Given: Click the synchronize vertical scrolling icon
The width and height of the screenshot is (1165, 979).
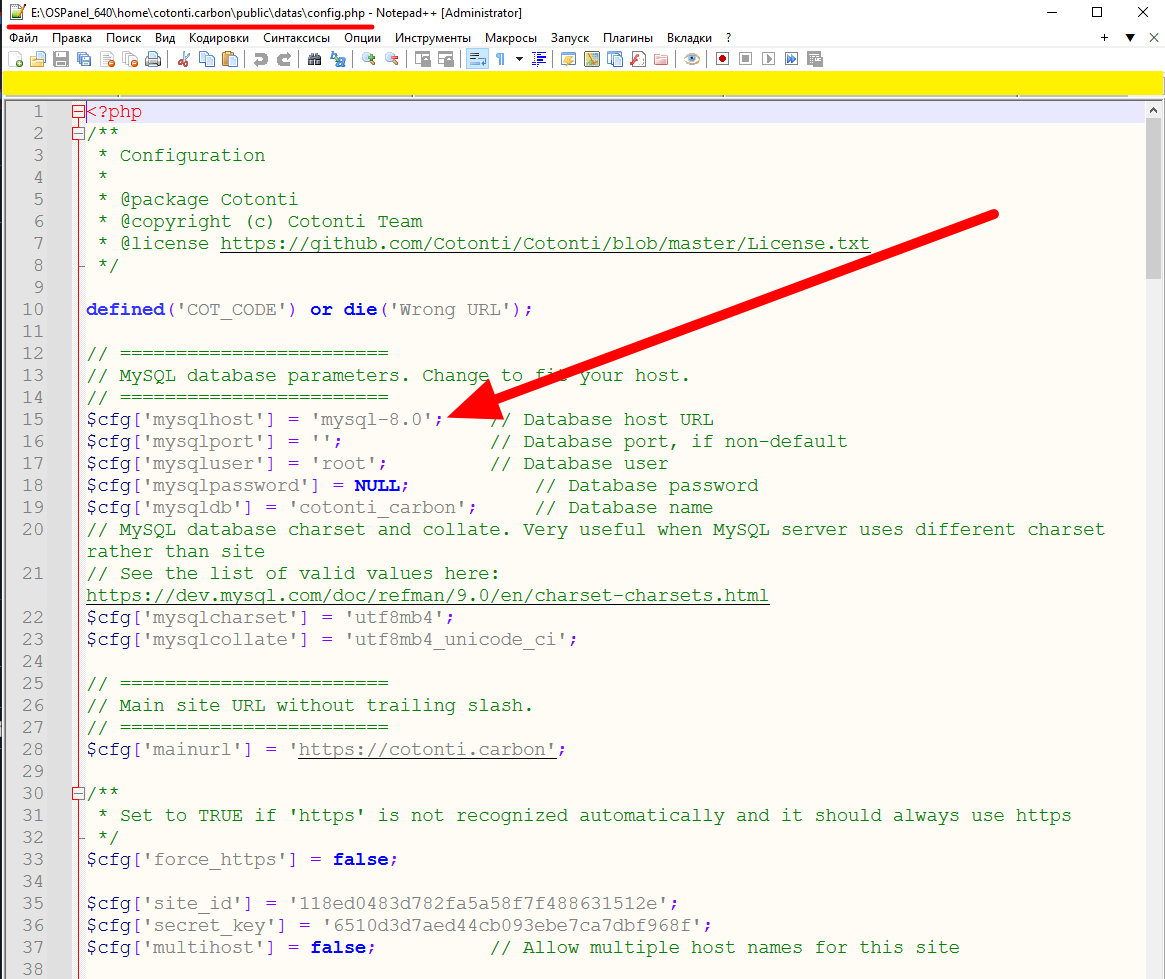Looking at the screenshot, I should [x=423, y=59].
